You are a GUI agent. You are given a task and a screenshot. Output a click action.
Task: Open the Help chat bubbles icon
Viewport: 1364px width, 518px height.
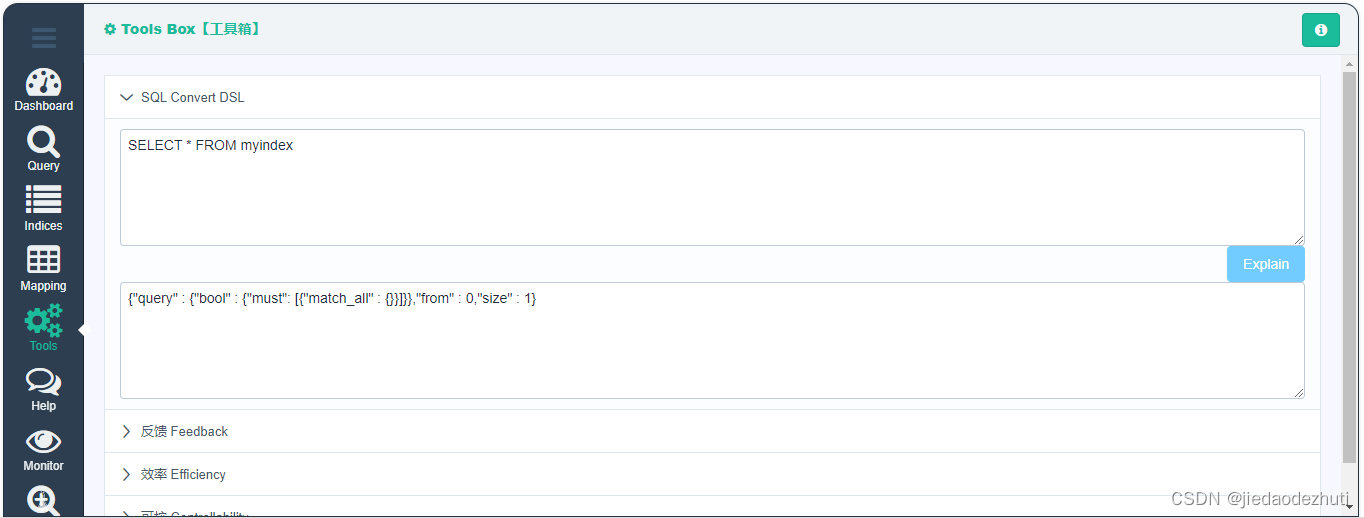click(x=43, y=381)
